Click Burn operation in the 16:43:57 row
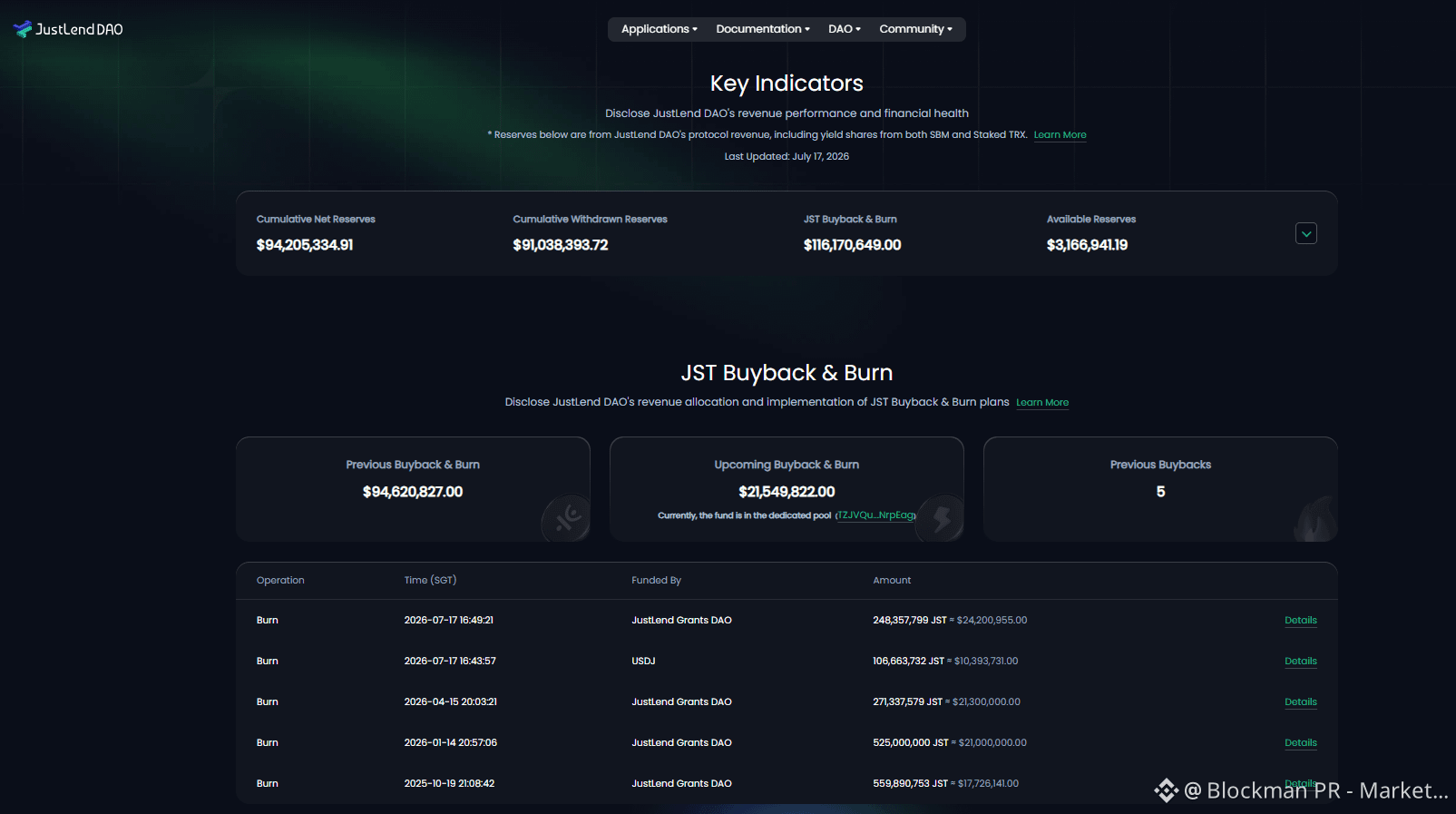1456x814 pixels. pos(267,661)
